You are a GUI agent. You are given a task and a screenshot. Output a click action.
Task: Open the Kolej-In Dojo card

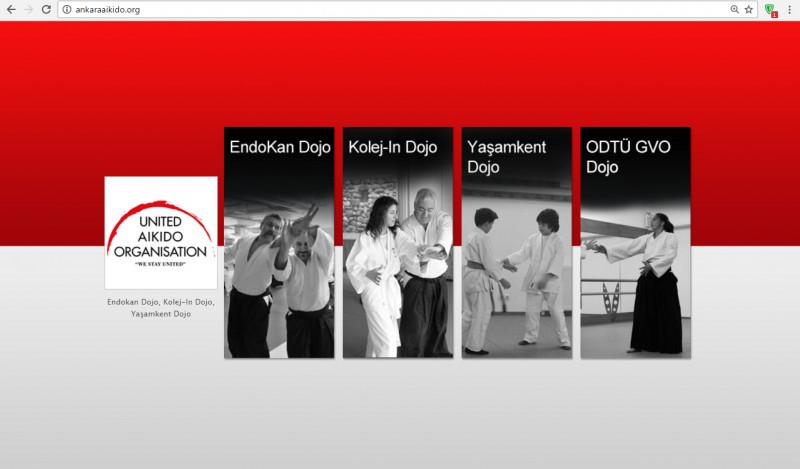tap(398, 242)
